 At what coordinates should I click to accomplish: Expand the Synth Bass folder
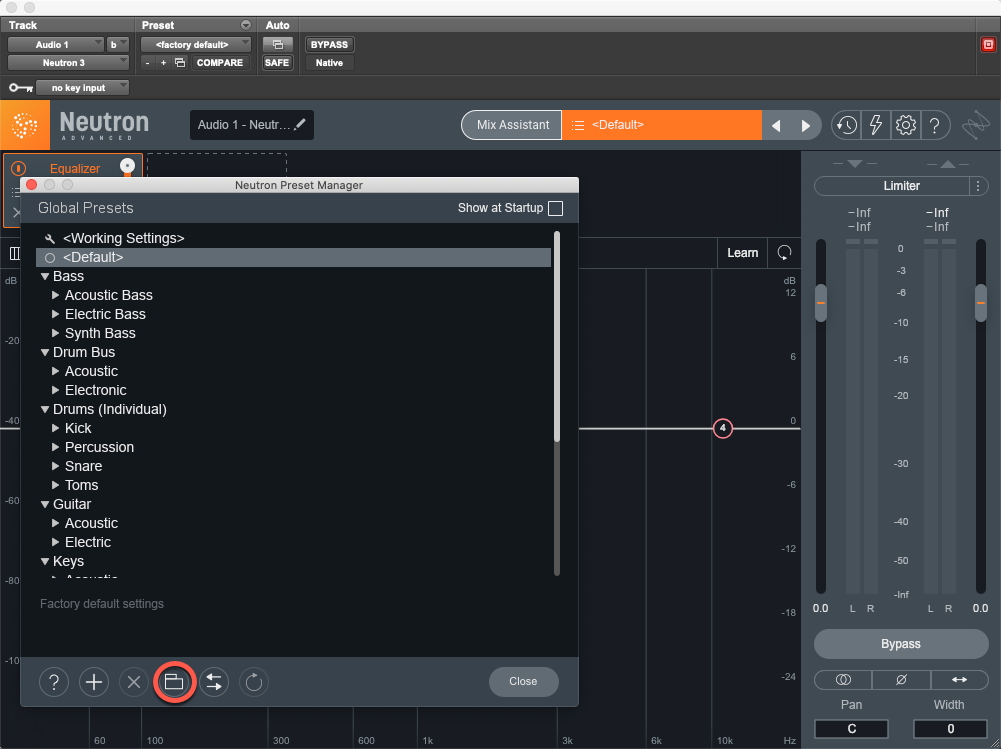[56, 333]
